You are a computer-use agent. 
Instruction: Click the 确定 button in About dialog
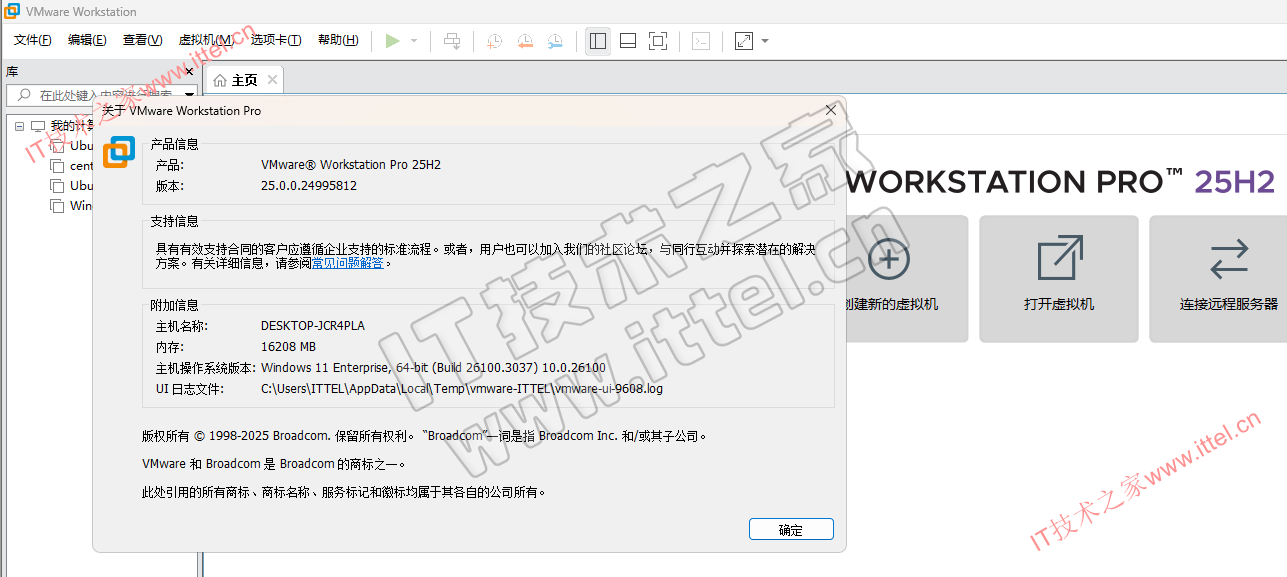(x=790, y=530)
